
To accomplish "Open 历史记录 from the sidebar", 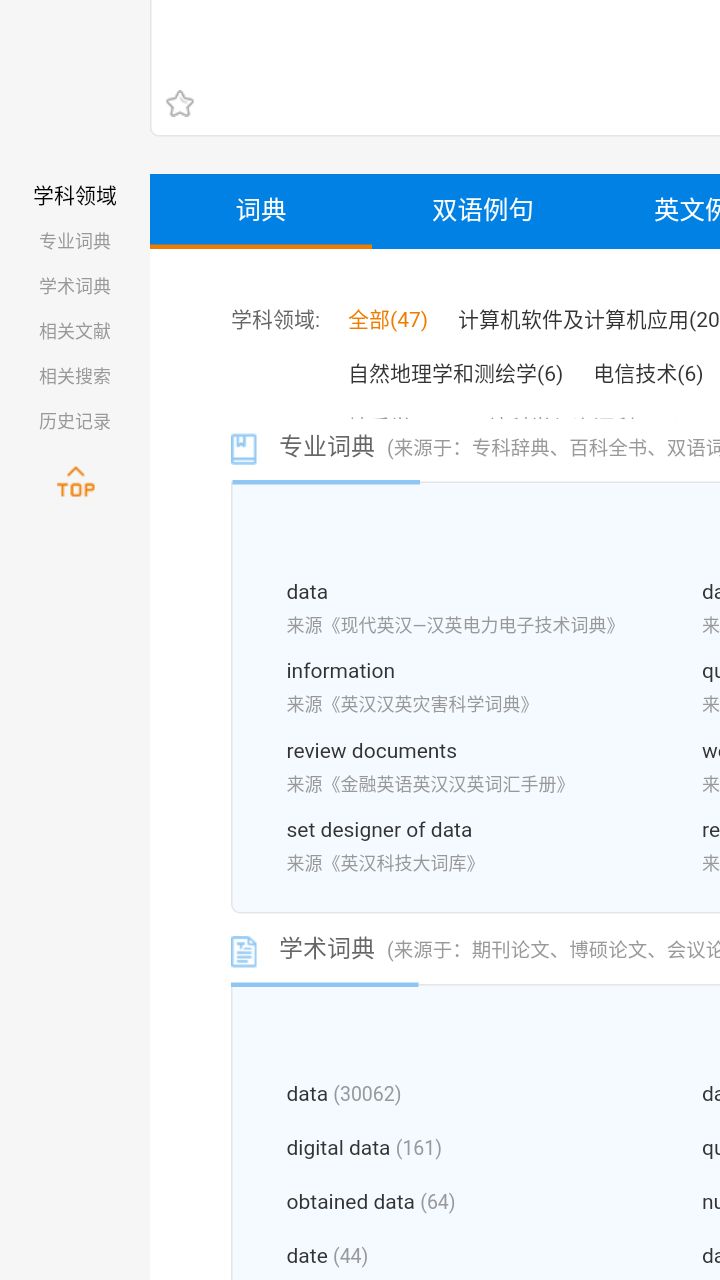I will coord(73,421).
